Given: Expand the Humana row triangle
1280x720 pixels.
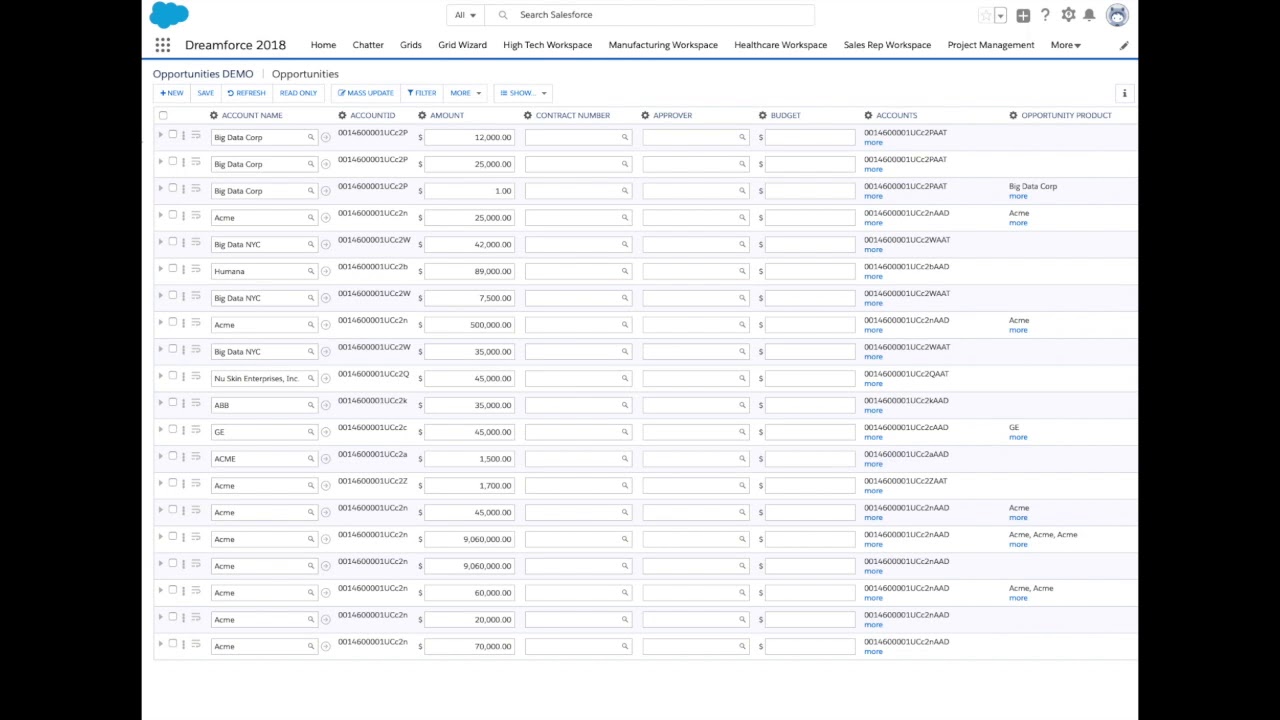Looking at the screenshot, I should point(160,268).
